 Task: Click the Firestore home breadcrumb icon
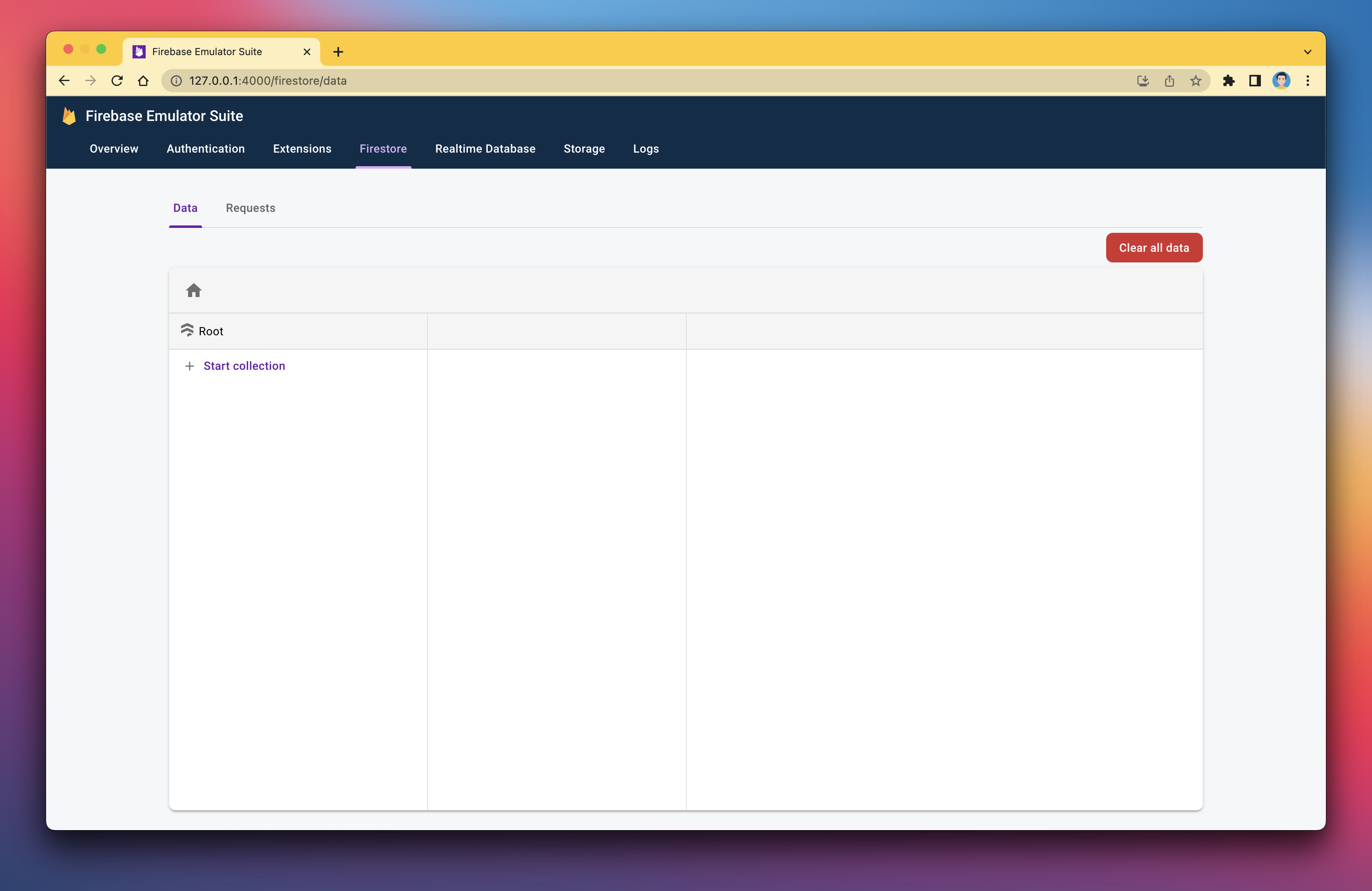[194, 290]
